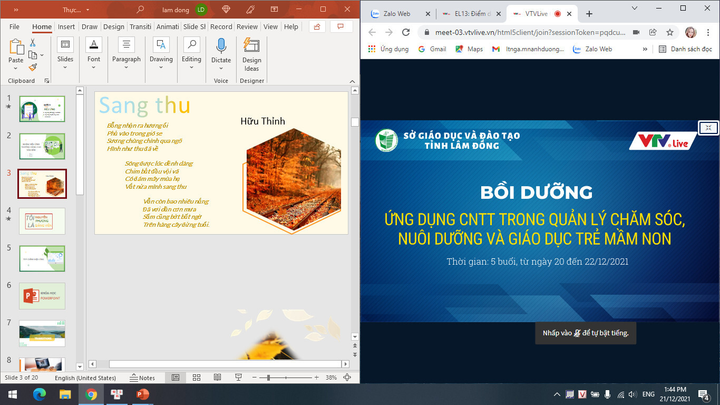Toggle Normal view in status bar

click(177, 378)
